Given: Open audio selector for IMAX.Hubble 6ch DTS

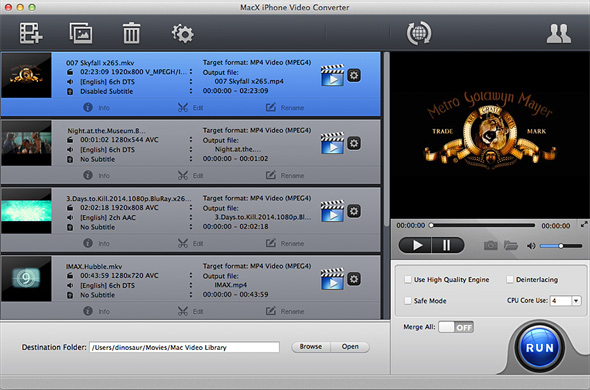Looking at the screenshot, I should pyautogui.click(x=191, y=285).
